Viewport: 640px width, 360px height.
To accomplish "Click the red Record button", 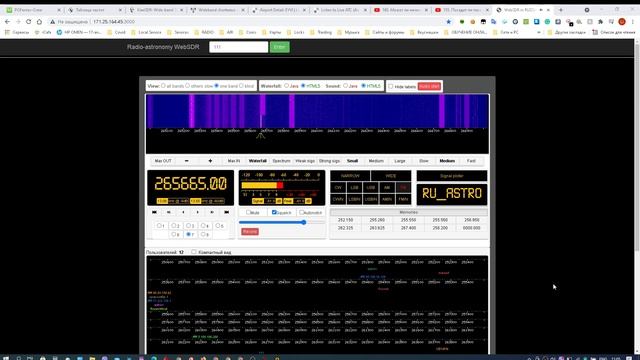I will [x=250, y=231].
